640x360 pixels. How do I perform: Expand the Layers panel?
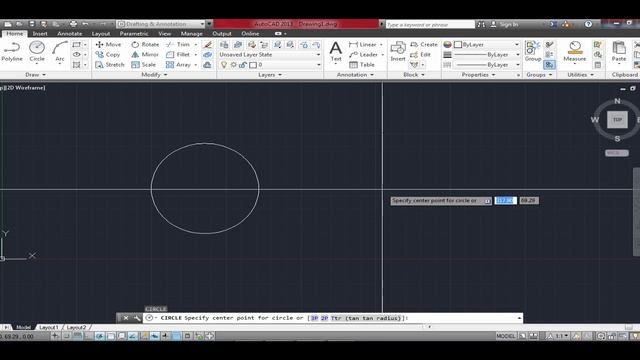pyautogui.click(x=270, y=75)
